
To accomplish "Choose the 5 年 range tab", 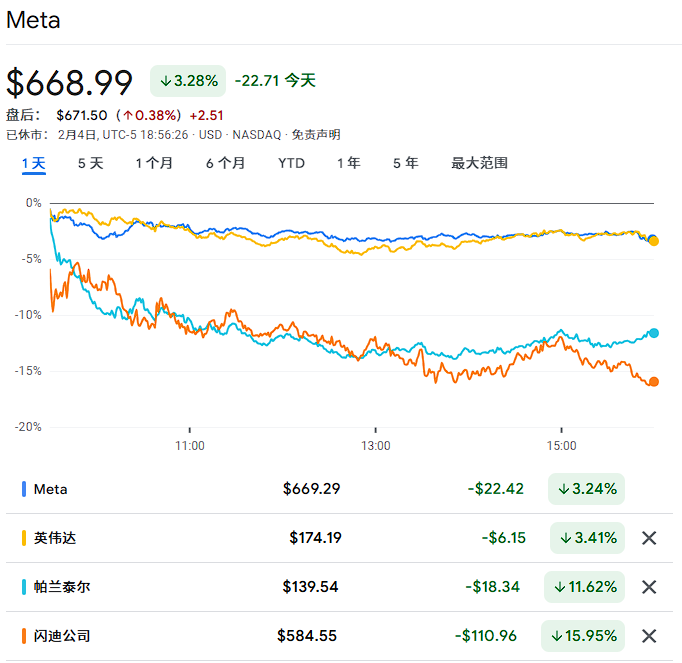I will [405, 163].
